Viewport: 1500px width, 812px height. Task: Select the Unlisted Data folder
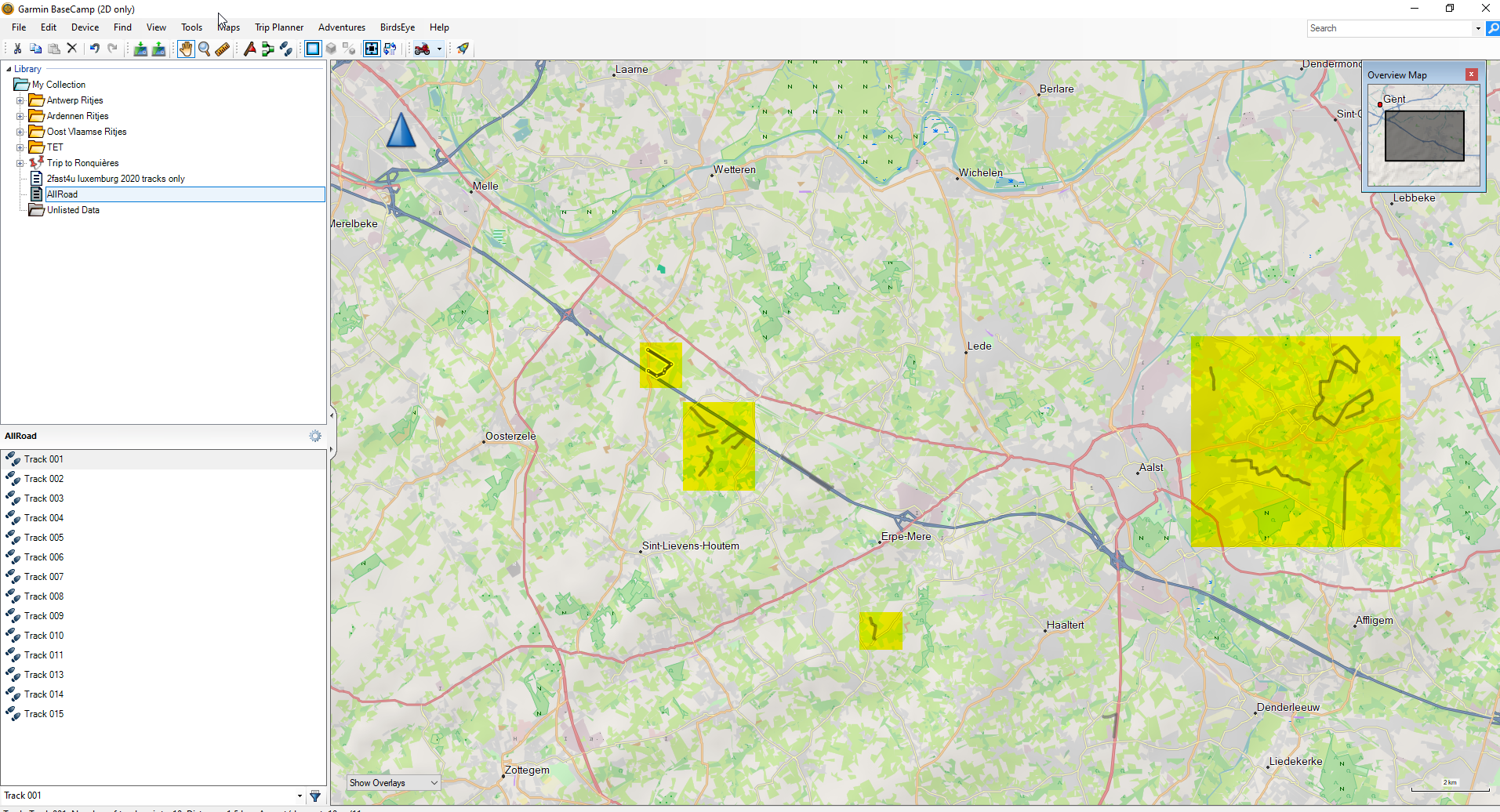[73, 210]
